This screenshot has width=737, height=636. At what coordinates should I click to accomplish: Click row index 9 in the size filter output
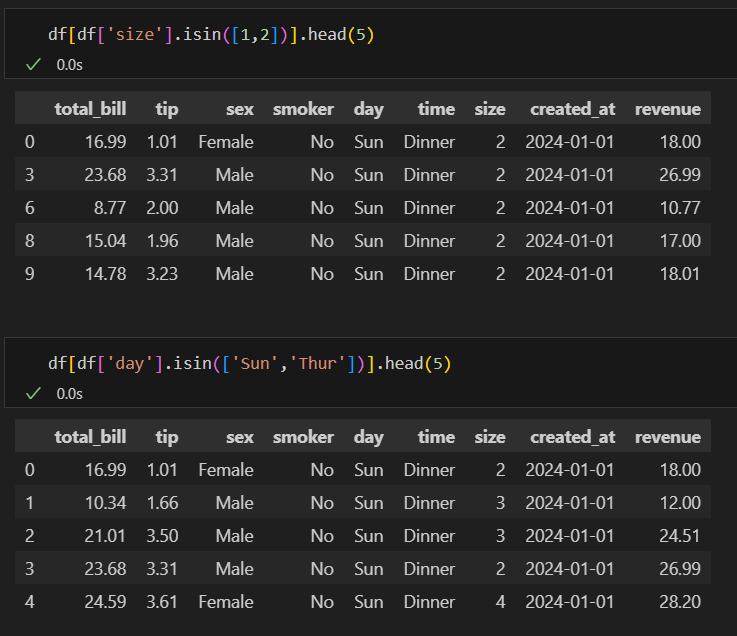point(30,274)
